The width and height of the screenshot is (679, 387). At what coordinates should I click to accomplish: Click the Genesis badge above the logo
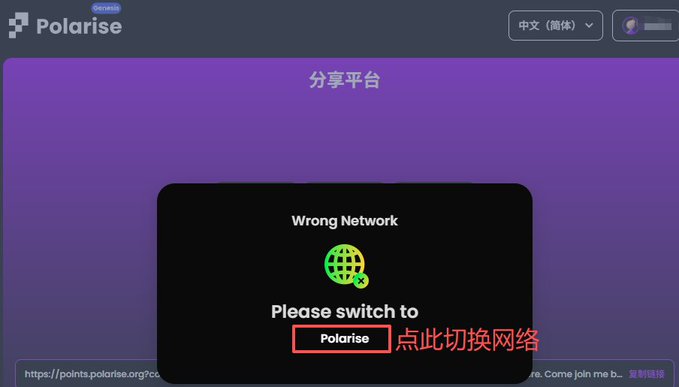[106, 8]
